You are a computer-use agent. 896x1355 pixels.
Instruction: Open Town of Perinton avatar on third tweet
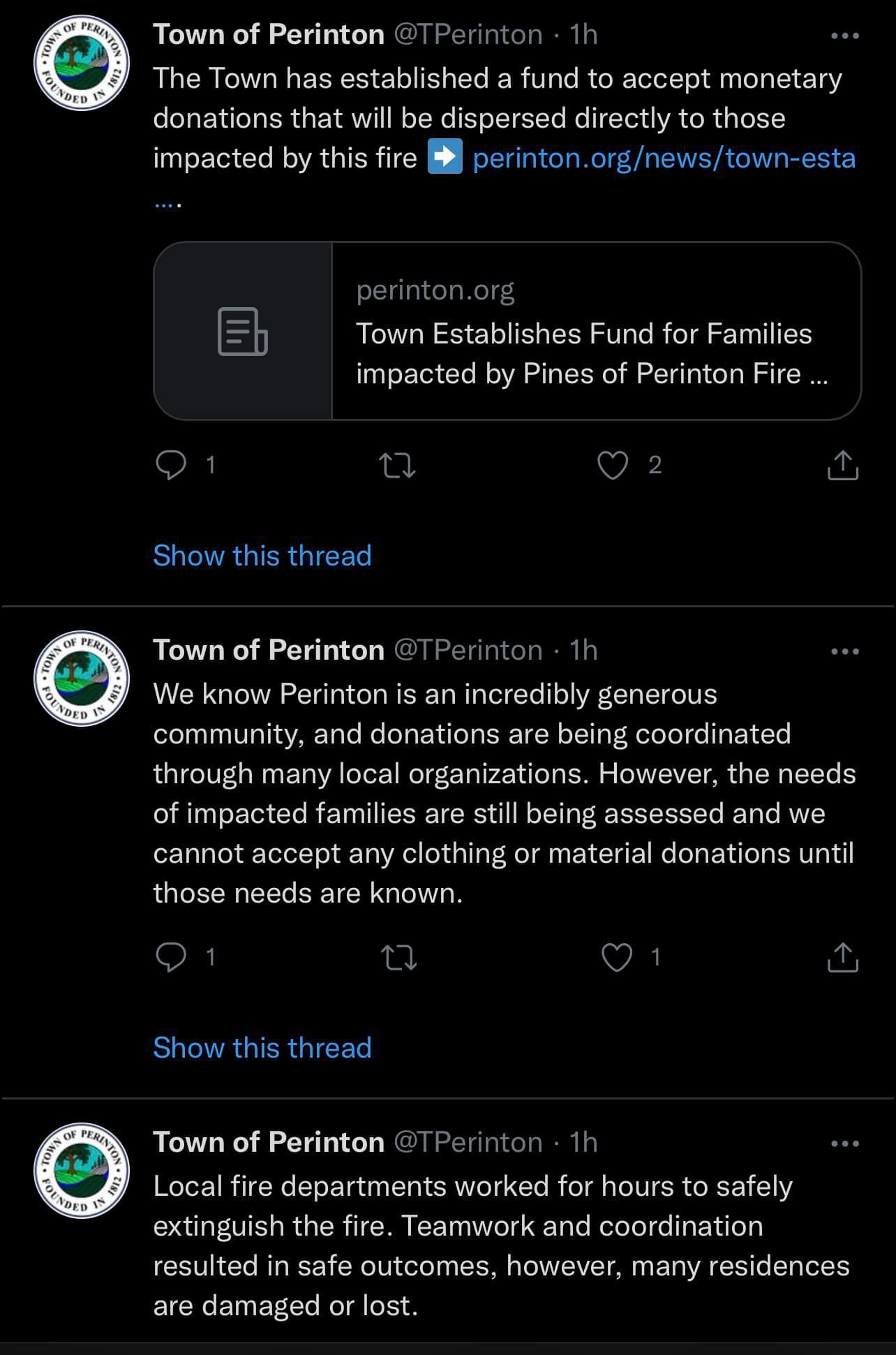click(82, 1171)
